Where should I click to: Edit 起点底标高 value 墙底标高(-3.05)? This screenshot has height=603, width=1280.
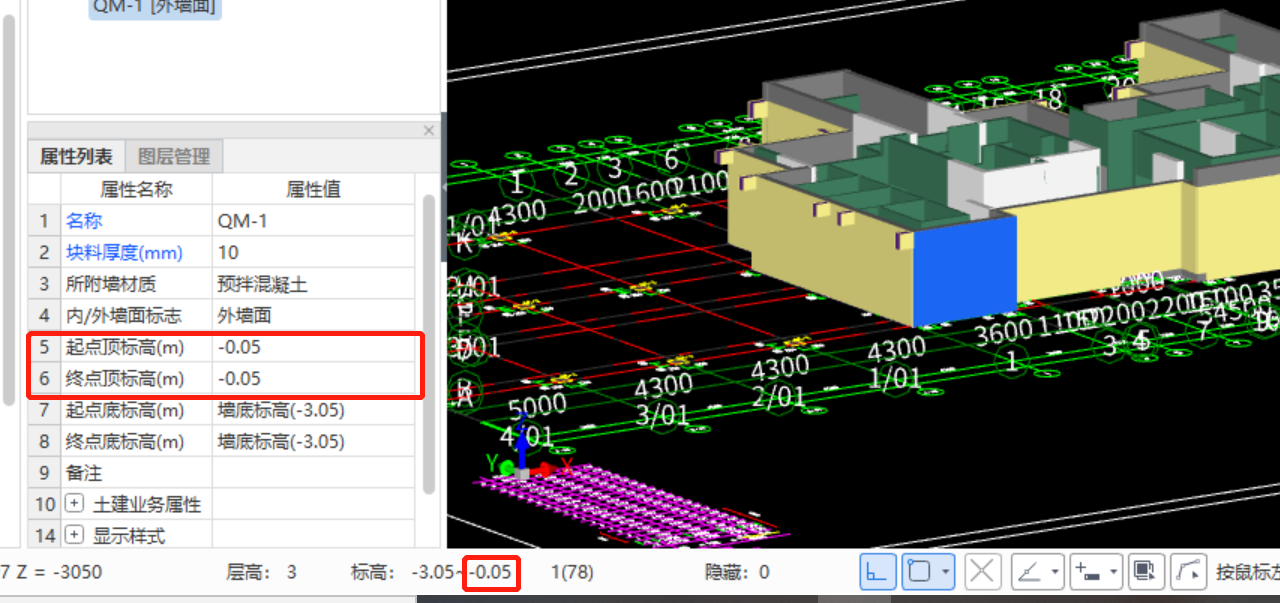click(x=314, y=410)
